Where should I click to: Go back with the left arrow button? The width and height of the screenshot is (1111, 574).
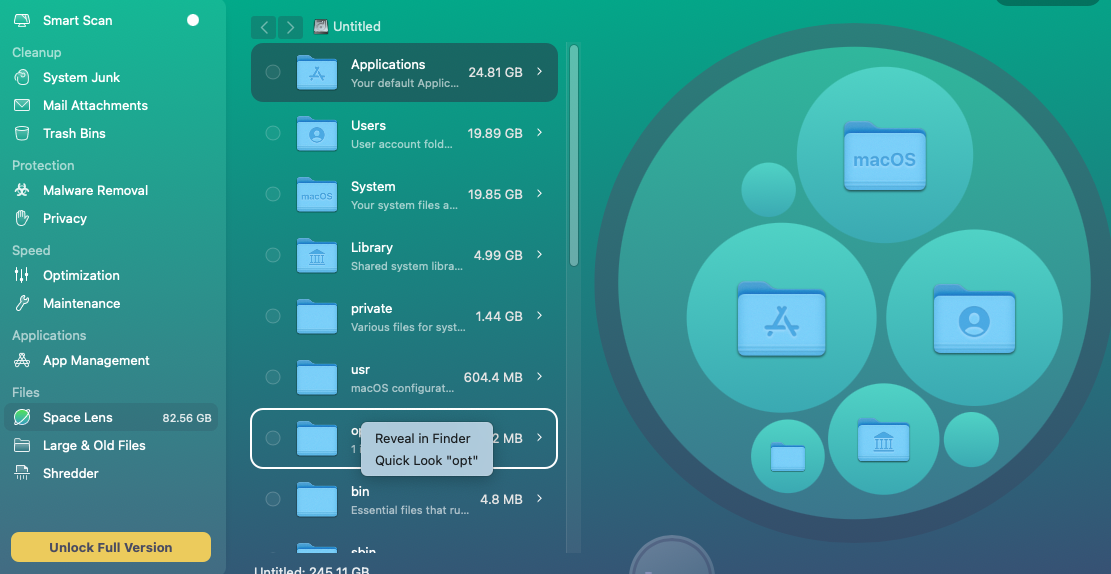264,27
